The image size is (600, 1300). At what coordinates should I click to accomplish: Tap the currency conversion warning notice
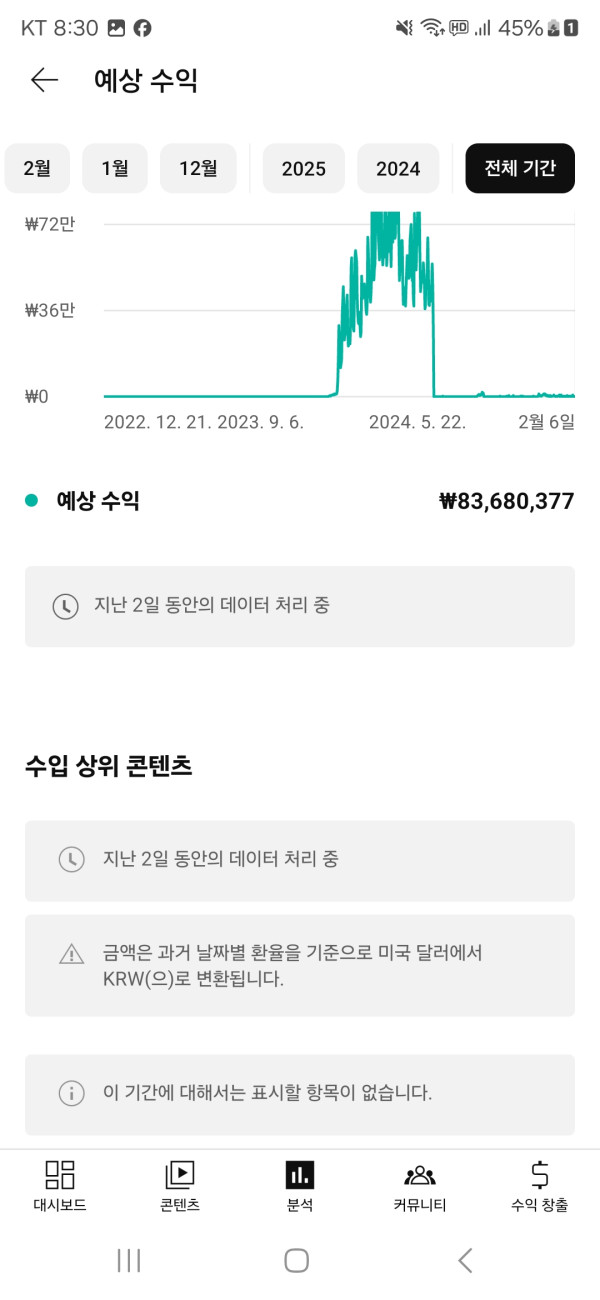(300, 965)
